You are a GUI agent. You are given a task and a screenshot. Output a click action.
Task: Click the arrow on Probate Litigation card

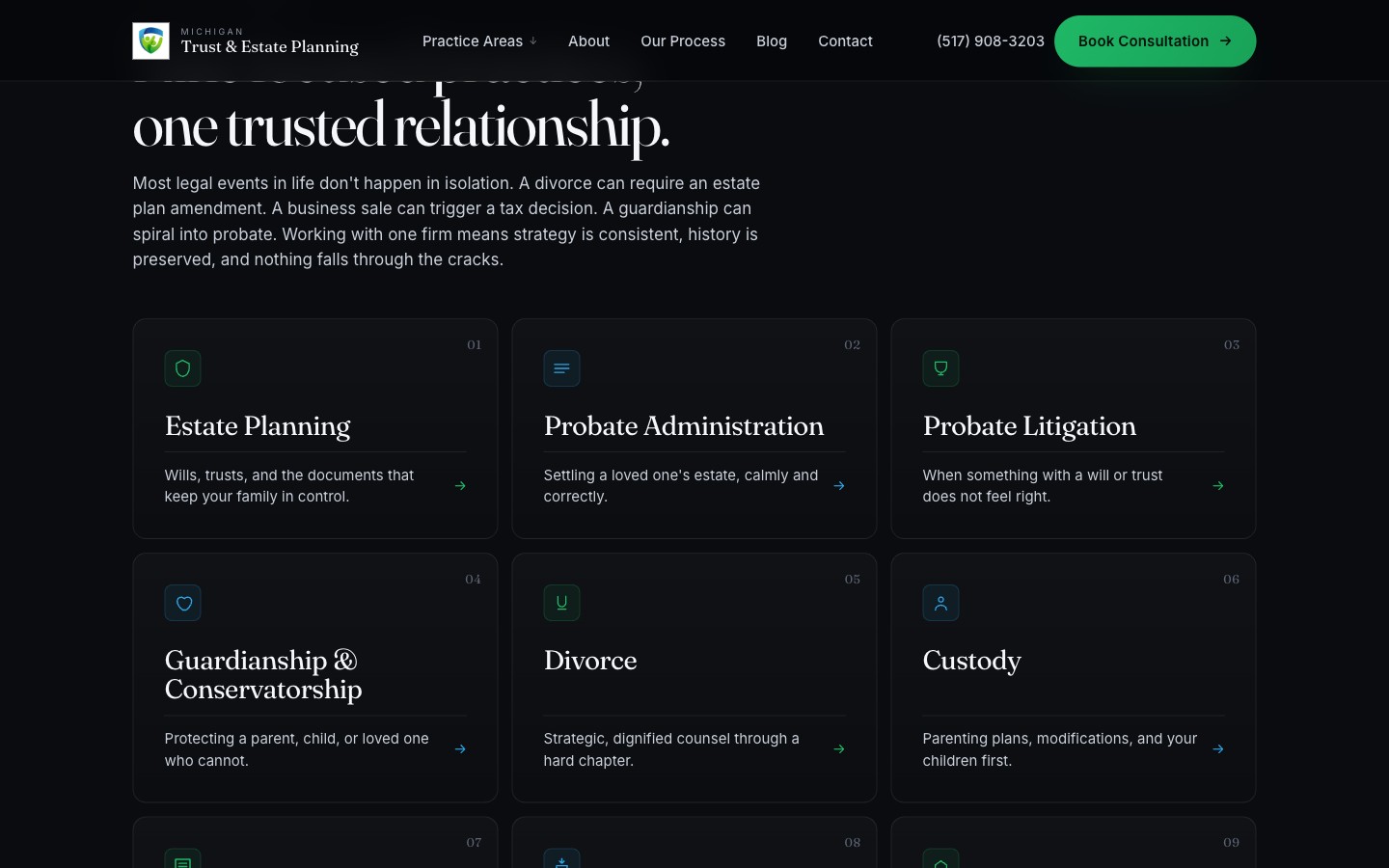click(x=1218, y=486)
